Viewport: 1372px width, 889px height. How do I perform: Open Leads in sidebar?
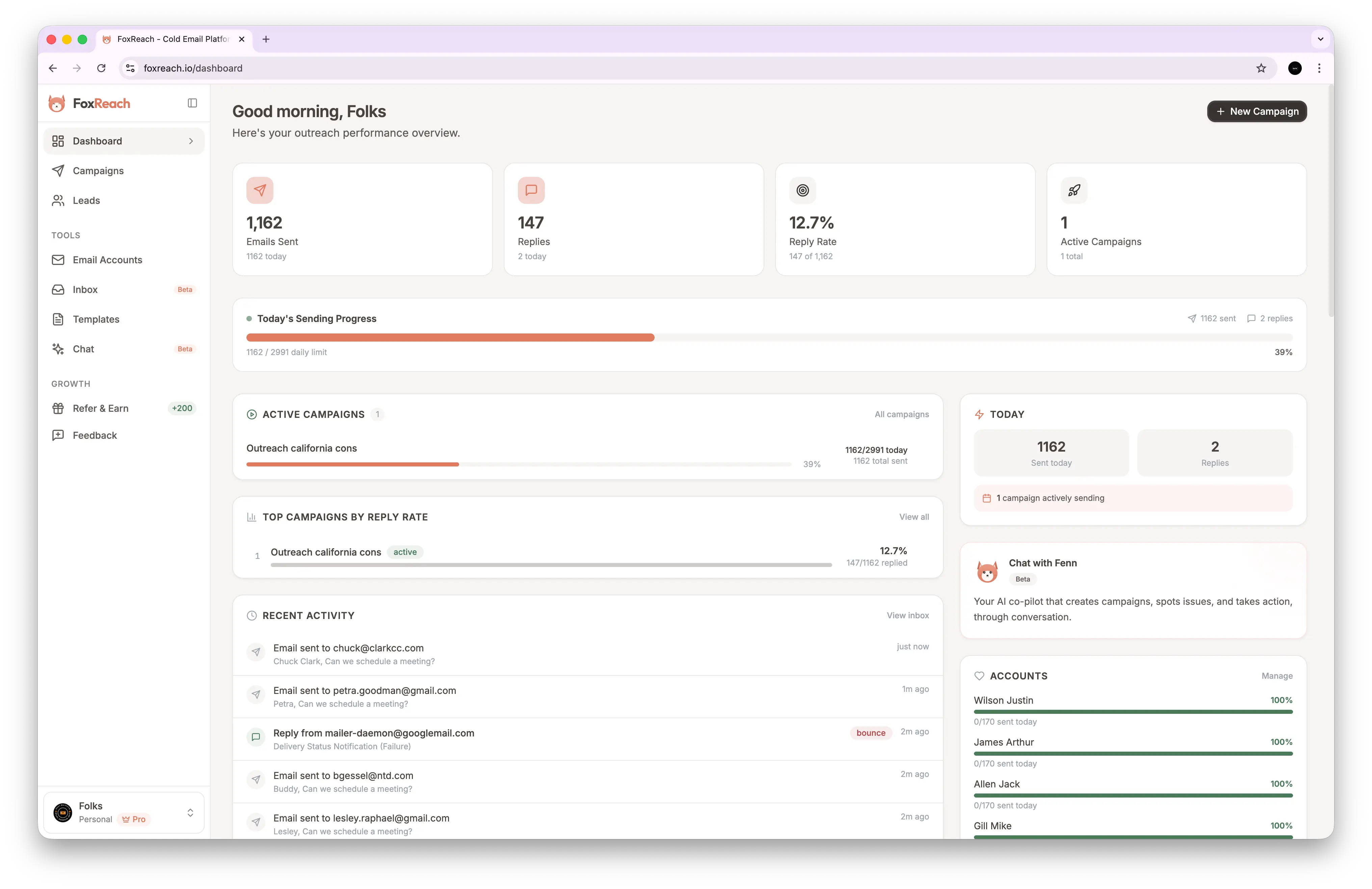click(124, 200)
